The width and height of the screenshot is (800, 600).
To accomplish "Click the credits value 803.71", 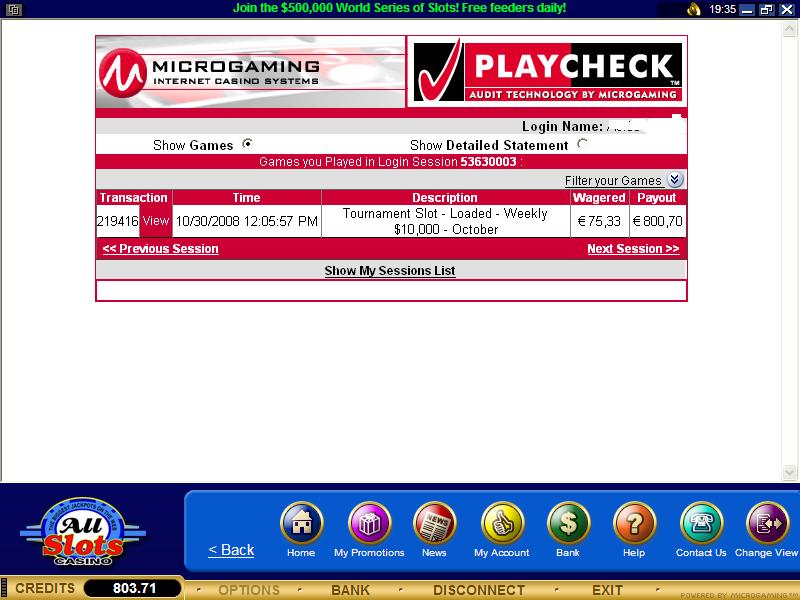I will [134, 588].
